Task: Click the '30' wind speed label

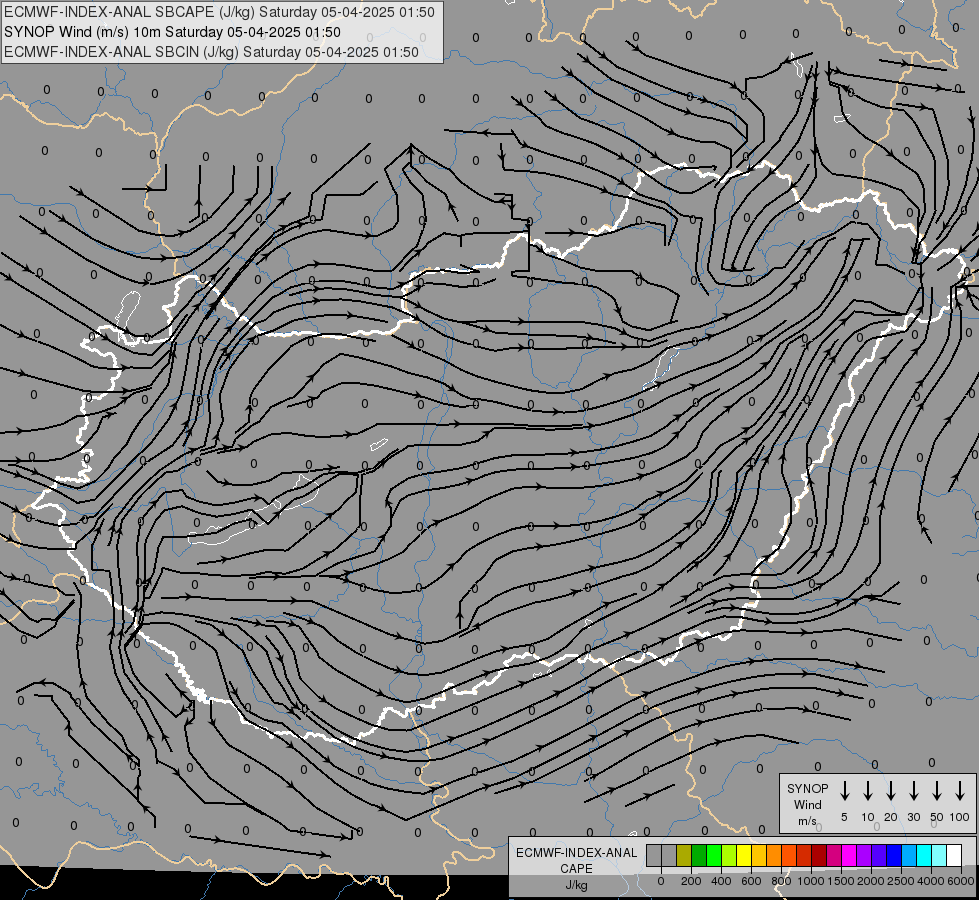Action: tap(913, 817)
